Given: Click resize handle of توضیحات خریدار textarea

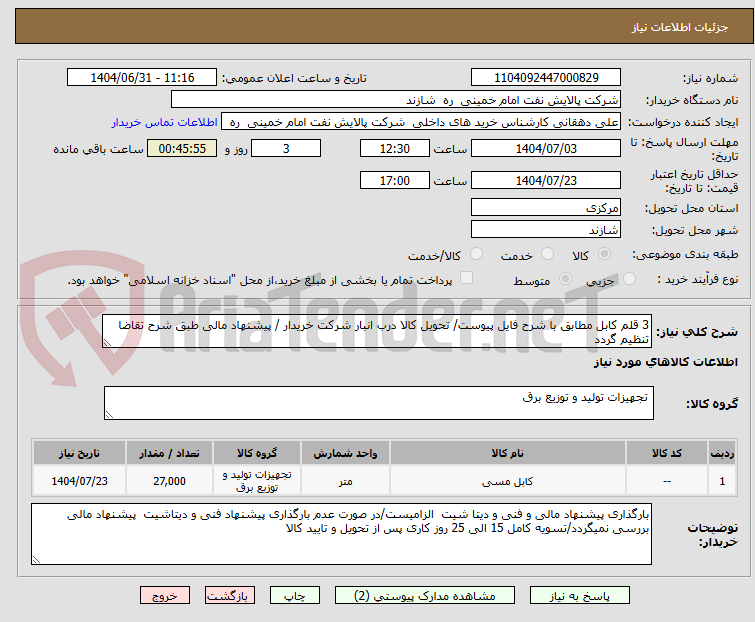Looking at the screenshot, I should [36, 560].
